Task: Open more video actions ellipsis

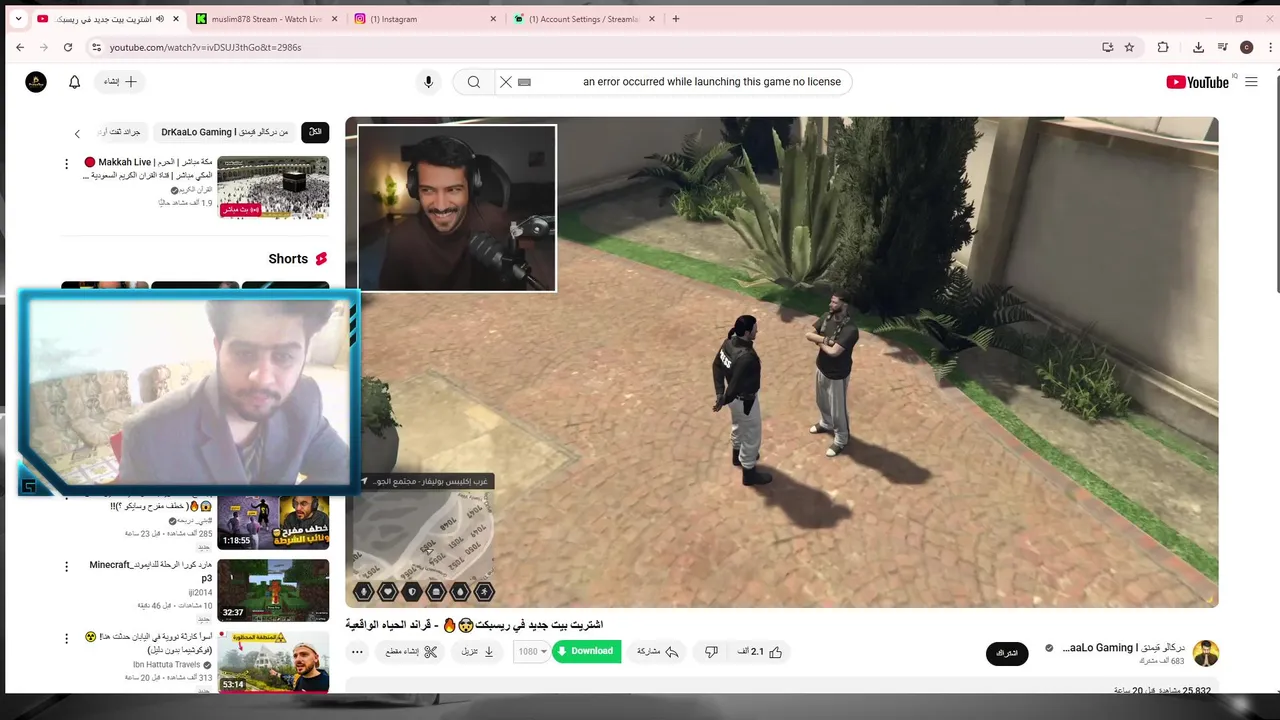Action: pos(357,652)
